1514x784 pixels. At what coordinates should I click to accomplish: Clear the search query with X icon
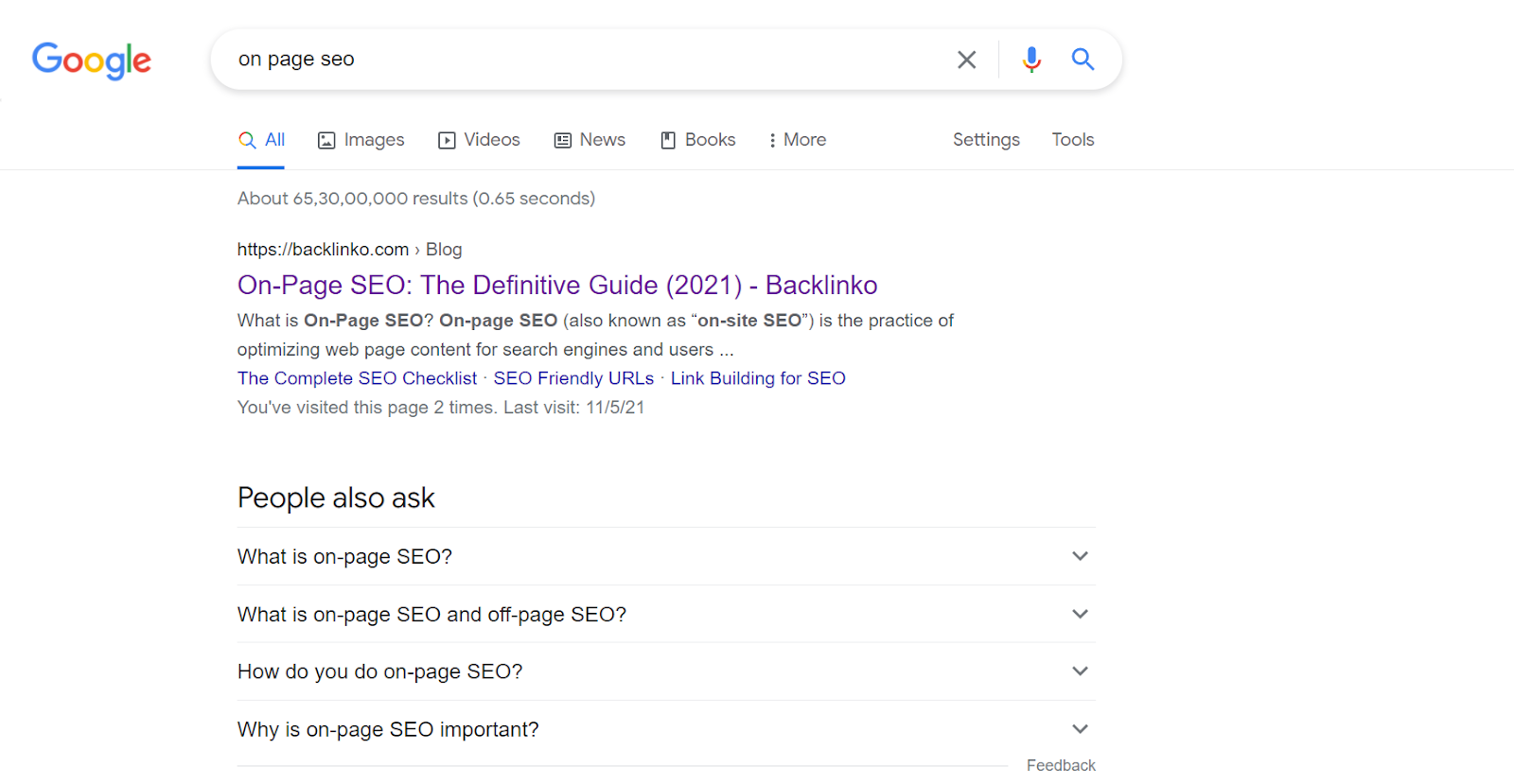coord(966,60)
